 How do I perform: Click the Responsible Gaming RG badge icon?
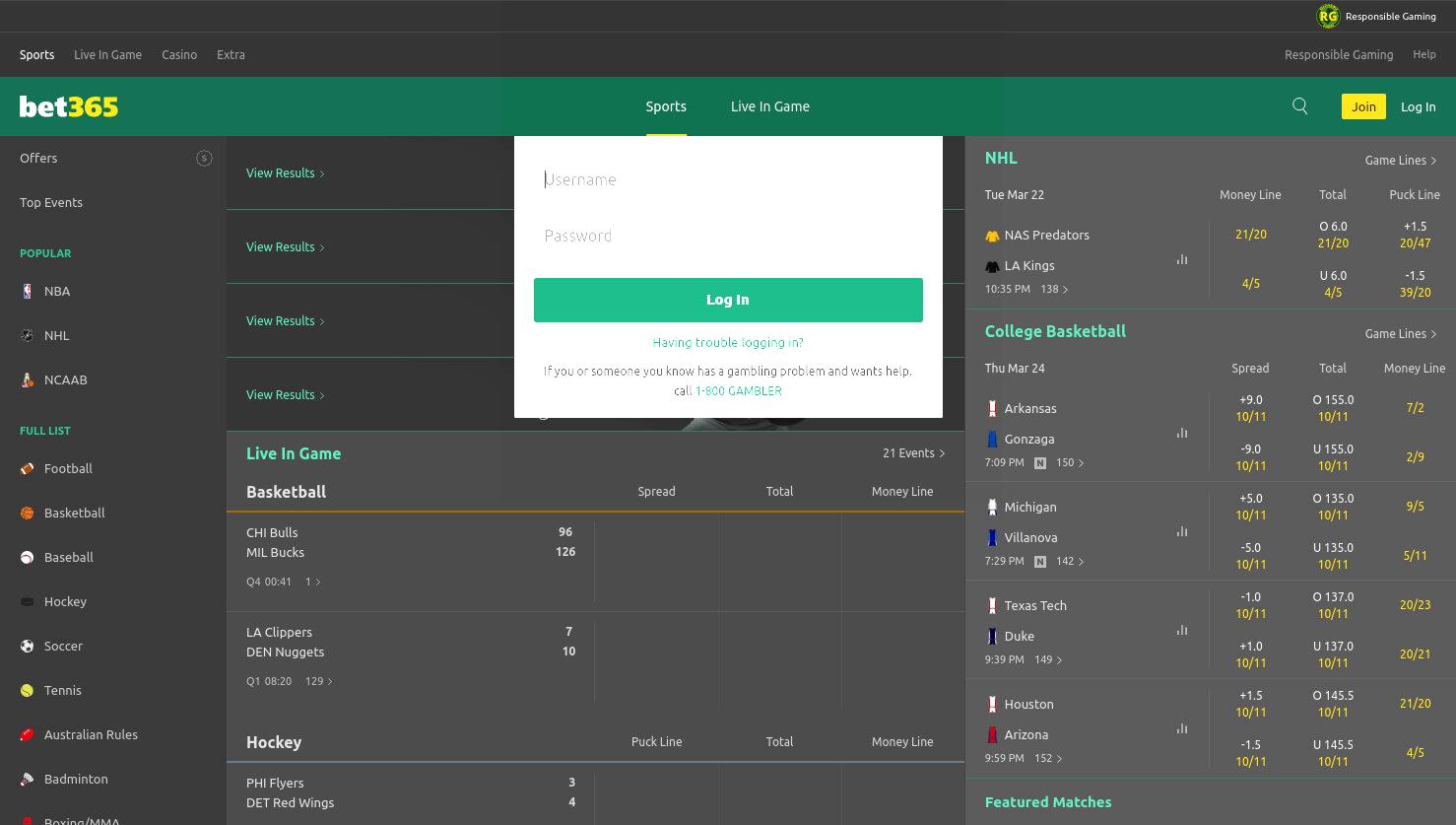click(x=1328, y=16)
